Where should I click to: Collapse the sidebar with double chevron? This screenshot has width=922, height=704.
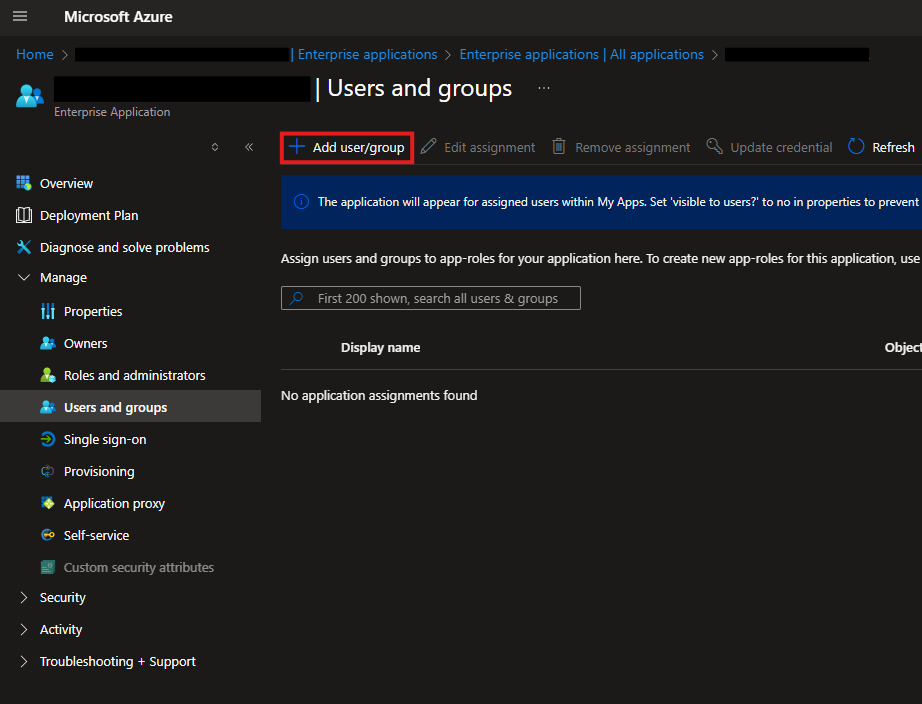pyautogui.click(x=249, y=147)
